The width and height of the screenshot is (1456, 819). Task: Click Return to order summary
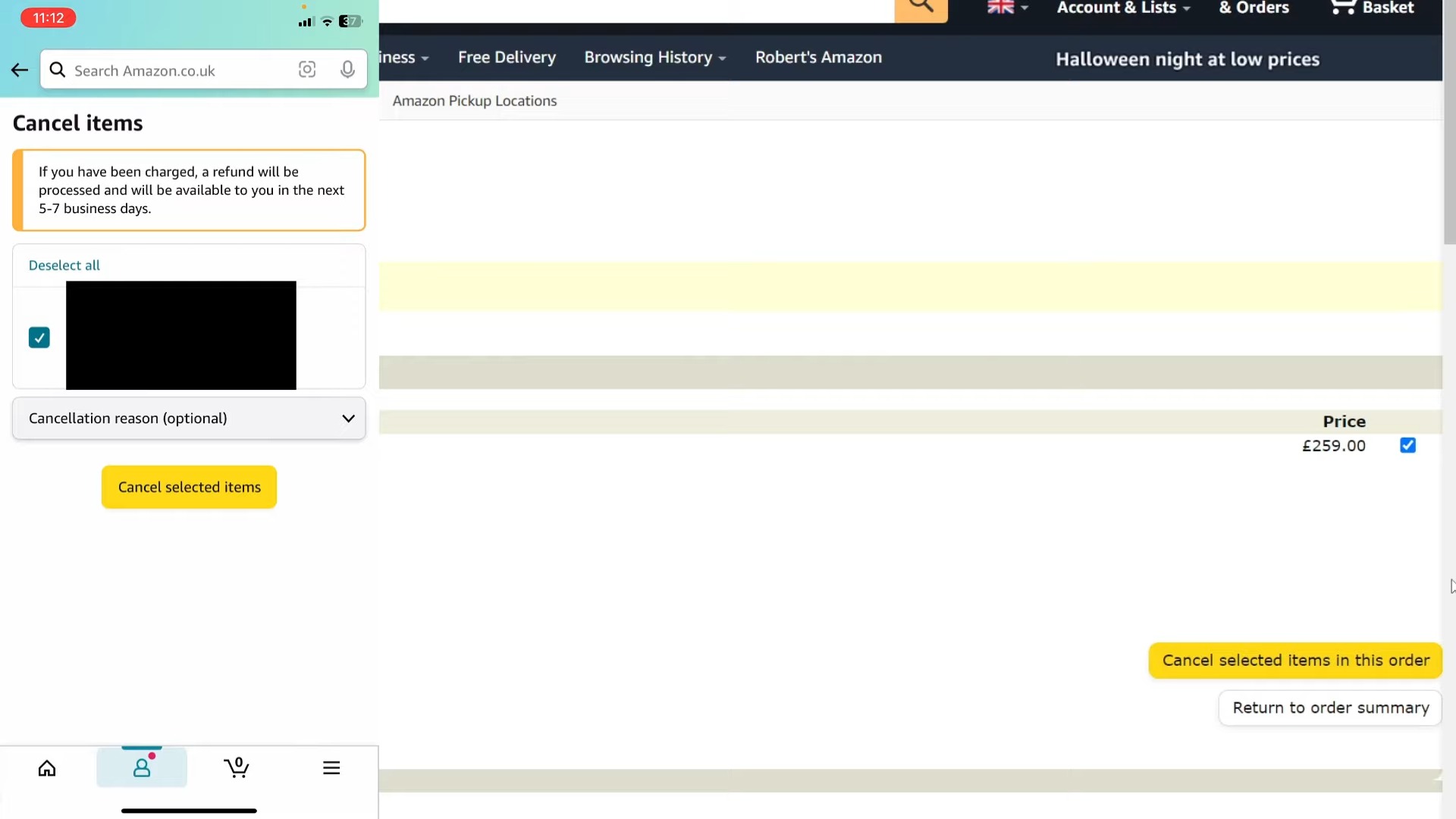click(1330, 708)
